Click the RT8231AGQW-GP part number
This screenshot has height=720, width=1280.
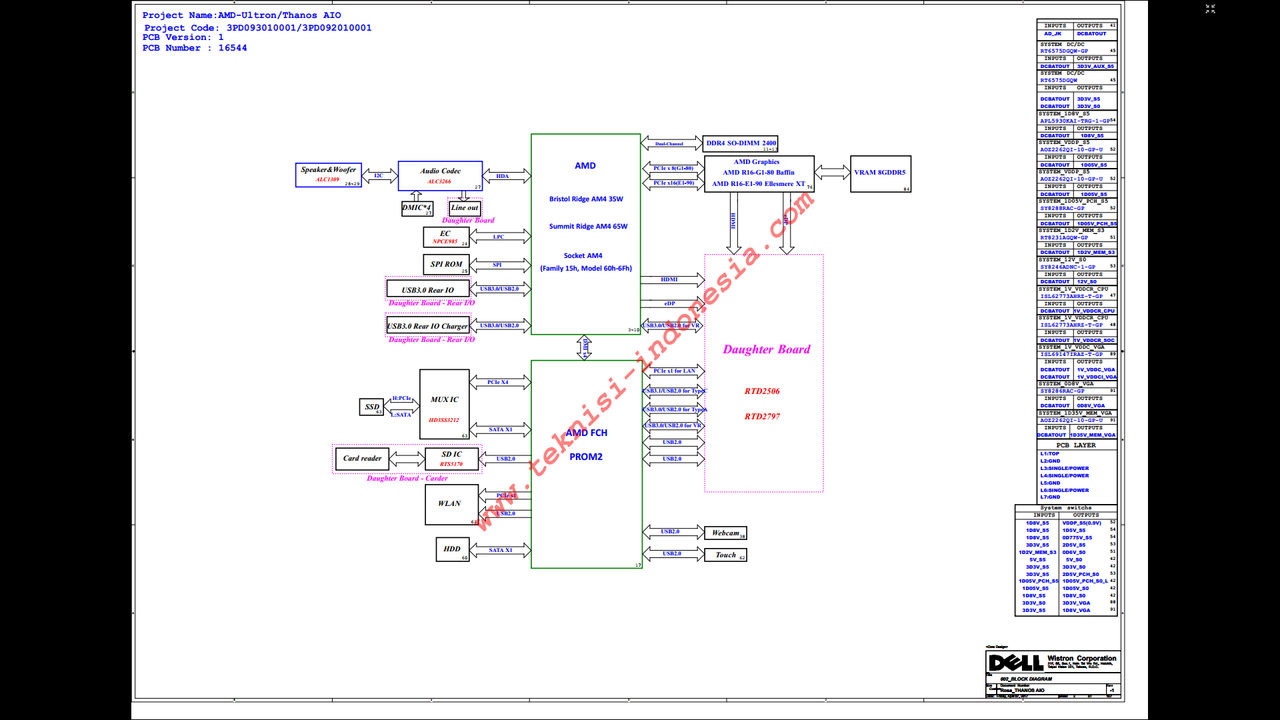point(1064,237)
